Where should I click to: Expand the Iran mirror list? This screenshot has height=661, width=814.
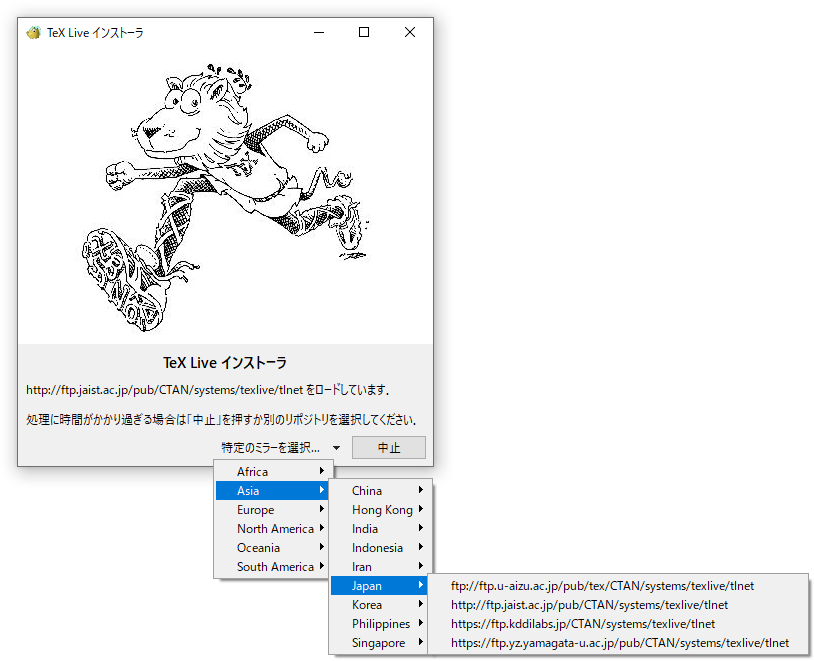point(381,566)
